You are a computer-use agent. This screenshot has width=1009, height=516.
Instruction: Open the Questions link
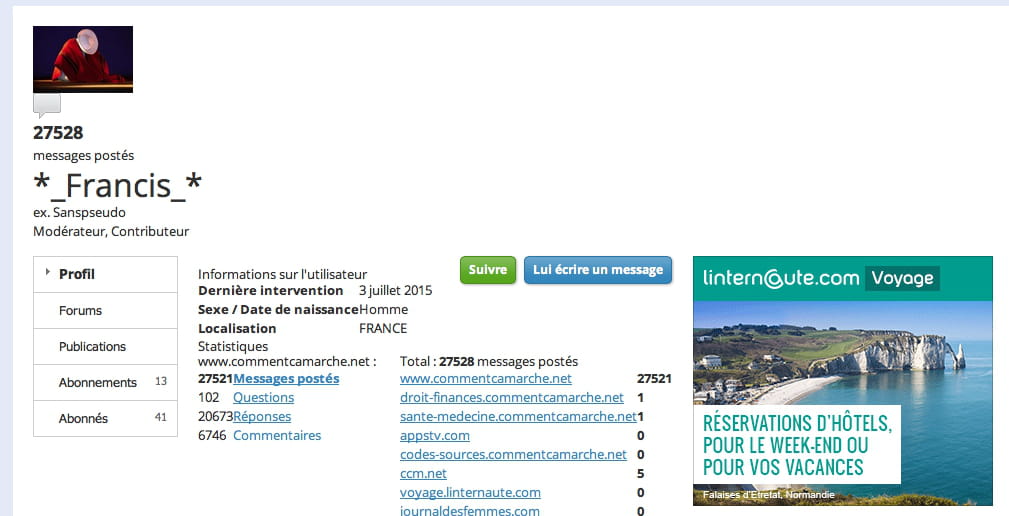[x=263, y=398]
